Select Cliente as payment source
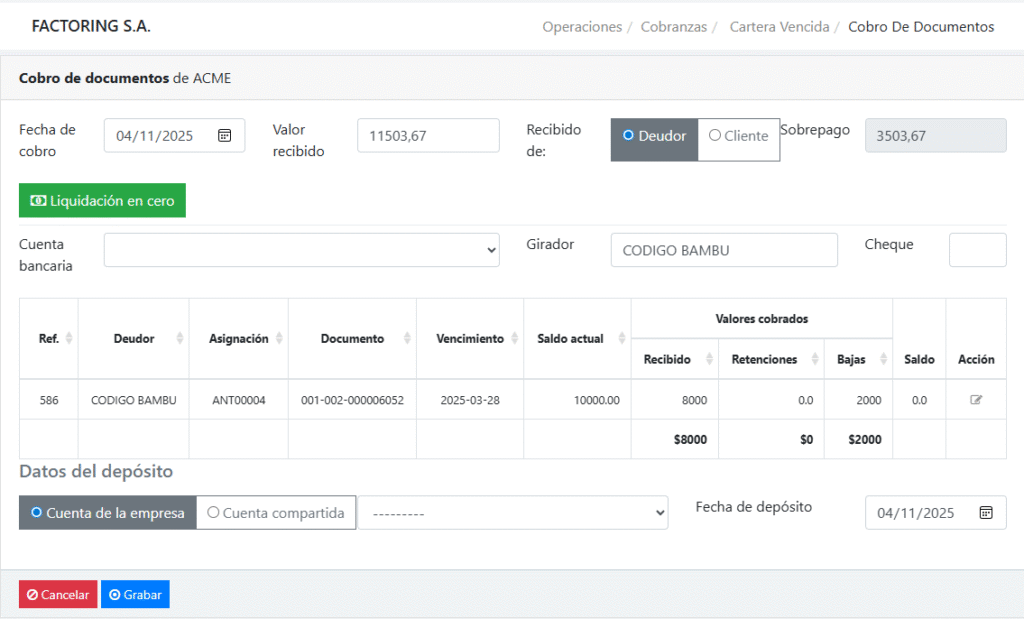Image resolution: width=1024 pixels, height=619 pixels. (738, 136)
